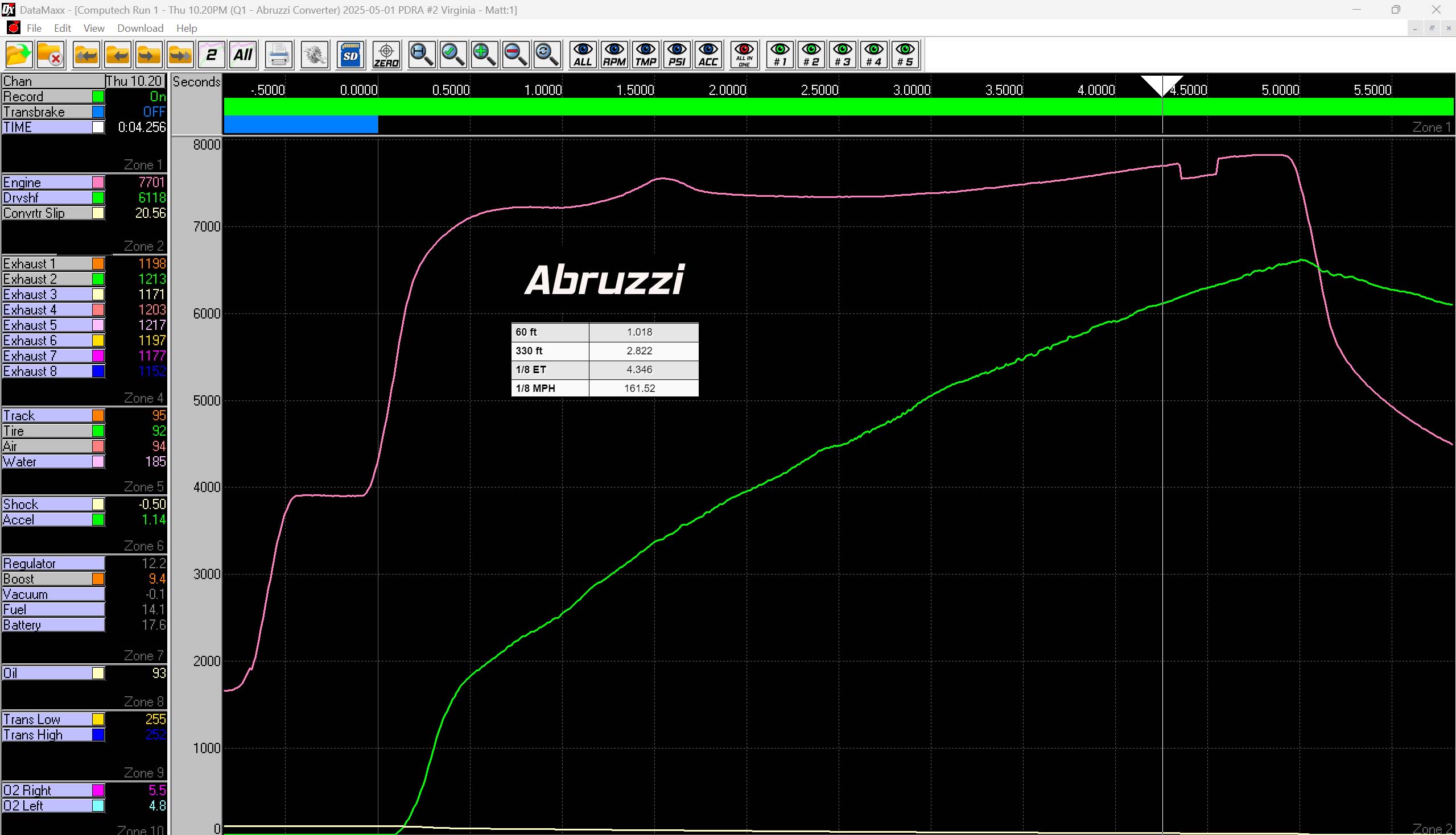Close the current file with the red X folder
The height and width of the screenshot is (835, 1456).
pyautogui.click(x=51, y=55)
